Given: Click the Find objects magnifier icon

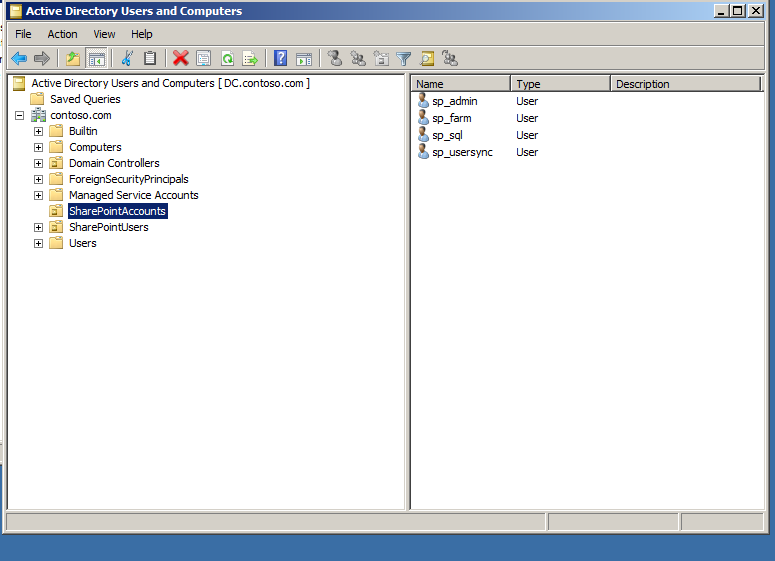Looking at the screenshot, I should (427, 58).
